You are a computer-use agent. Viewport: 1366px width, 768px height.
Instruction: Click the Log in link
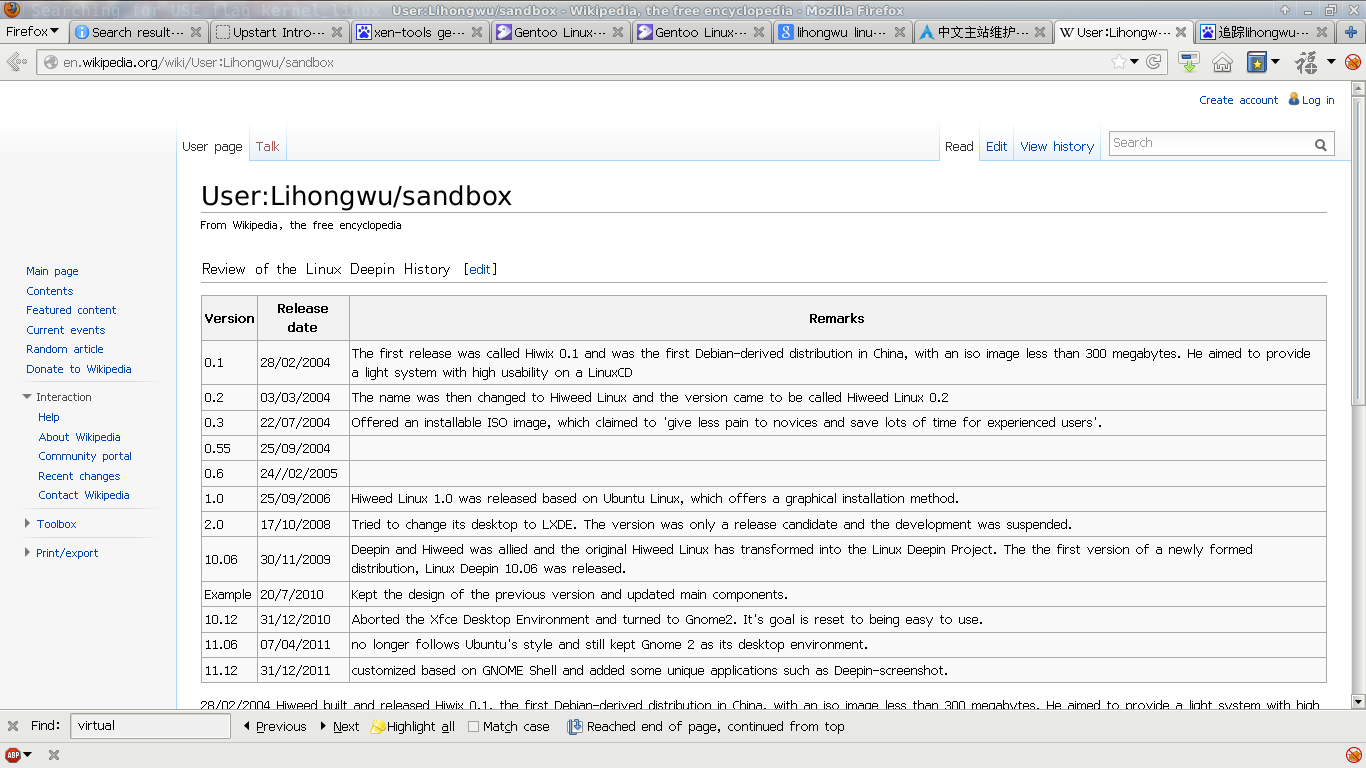[x=1318, y=100]
